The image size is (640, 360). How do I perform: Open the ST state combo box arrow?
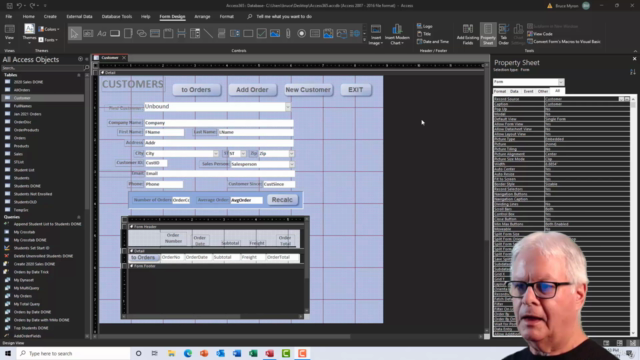(x=243, y=154)
